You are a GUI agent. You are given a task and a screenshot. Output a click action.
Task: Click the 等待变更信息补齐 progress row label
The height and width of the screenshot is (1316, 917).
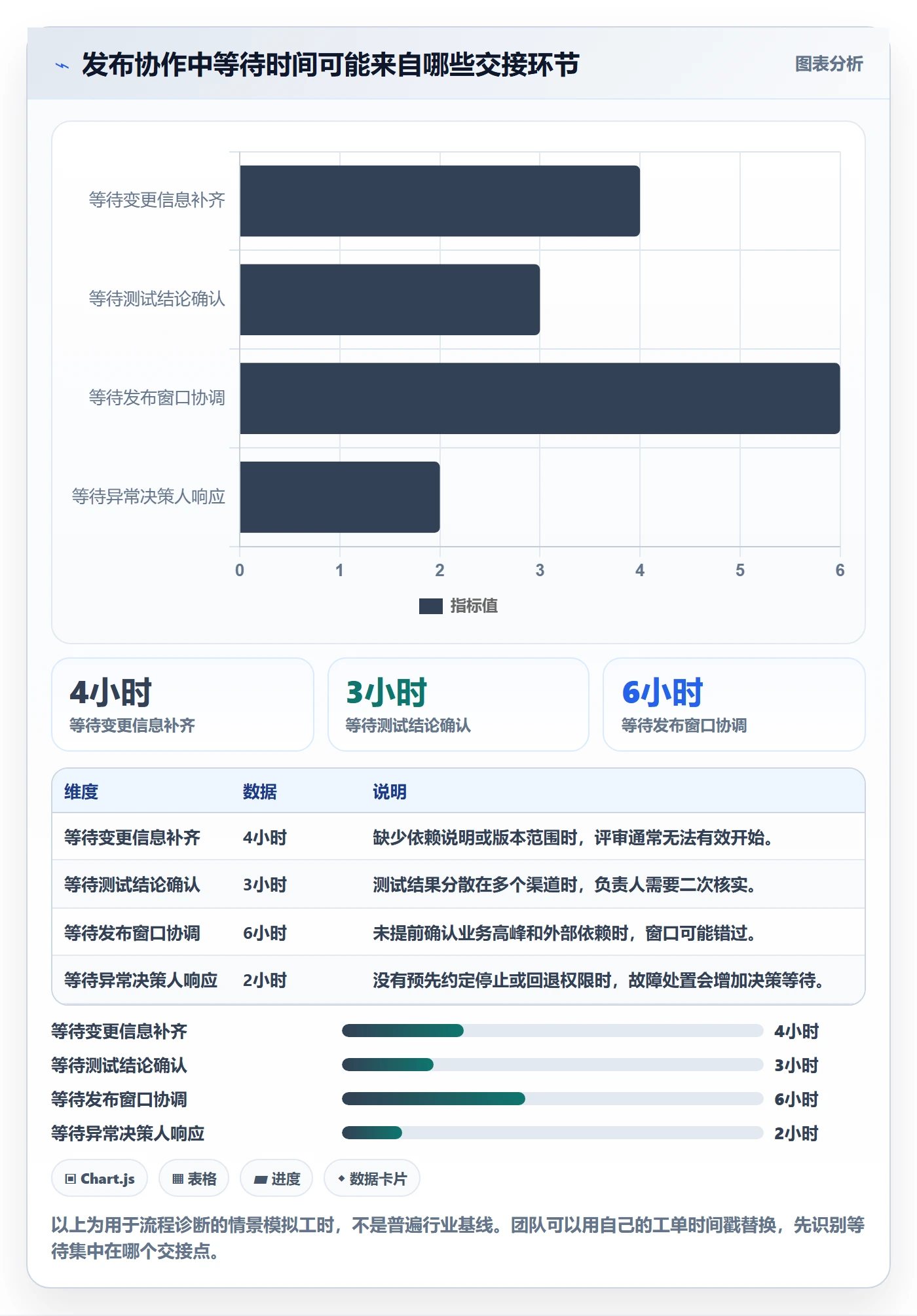coord(119,1031)
